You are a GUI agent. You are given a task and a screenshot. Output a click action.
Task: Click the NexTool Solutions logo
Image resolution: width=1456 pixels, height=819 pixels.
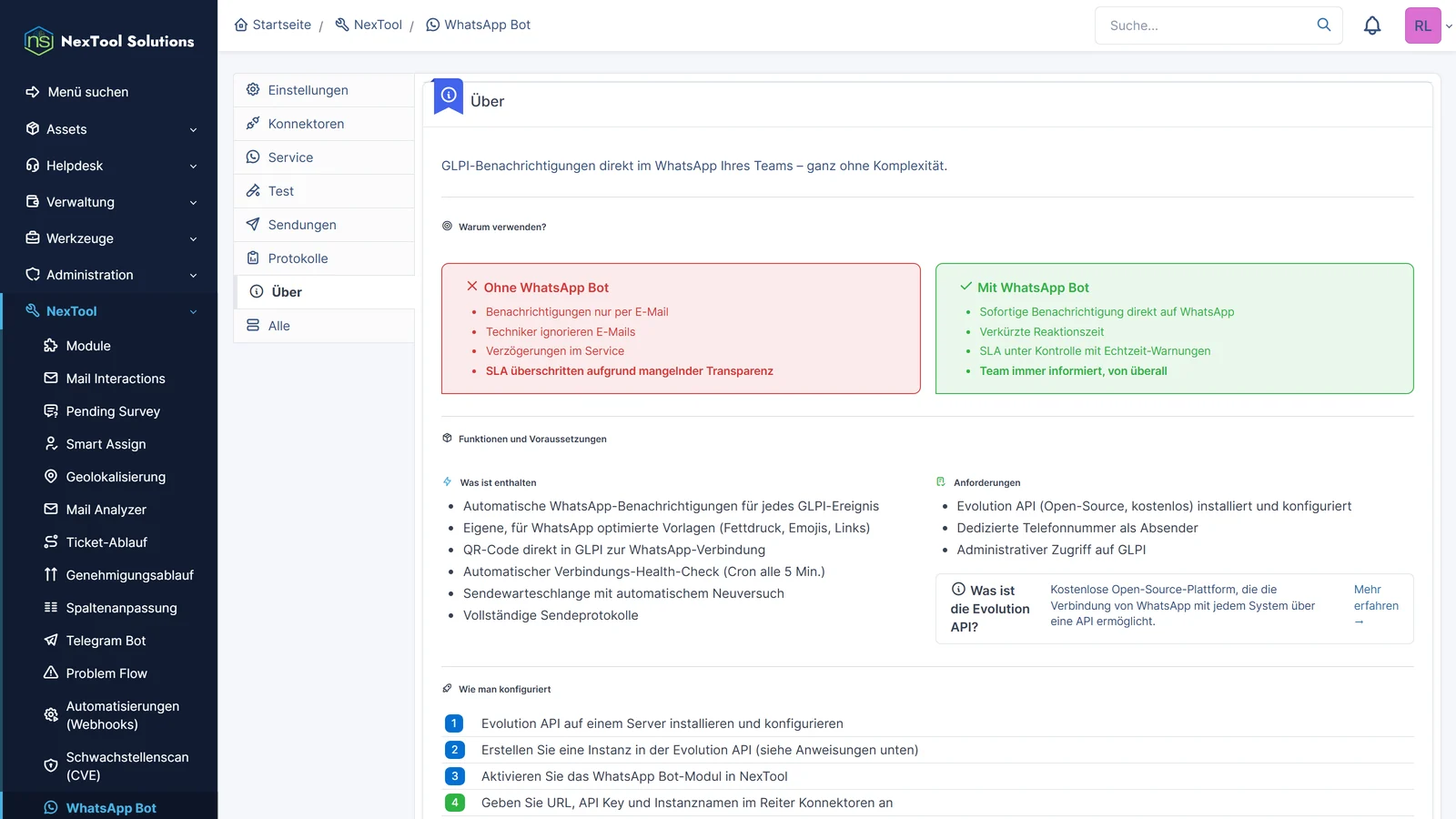coord(109,41)
